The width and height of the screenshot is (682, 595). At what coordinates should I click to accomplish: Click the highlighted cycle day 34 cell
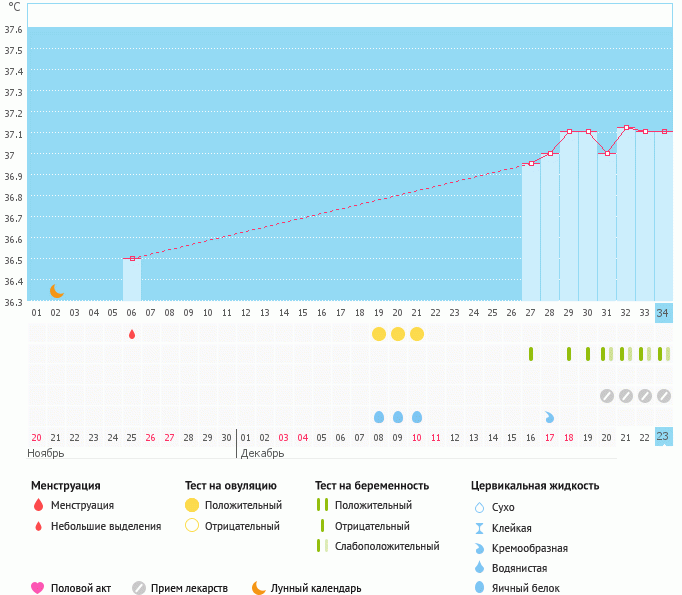tap(663, 313)
